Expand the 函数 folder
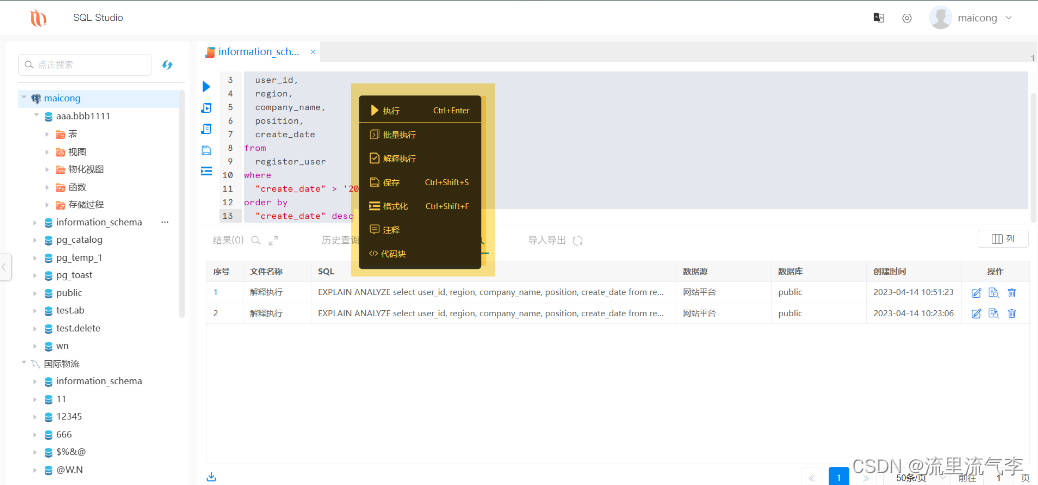The image size is (1038, 485). click(x=47, y=187)
